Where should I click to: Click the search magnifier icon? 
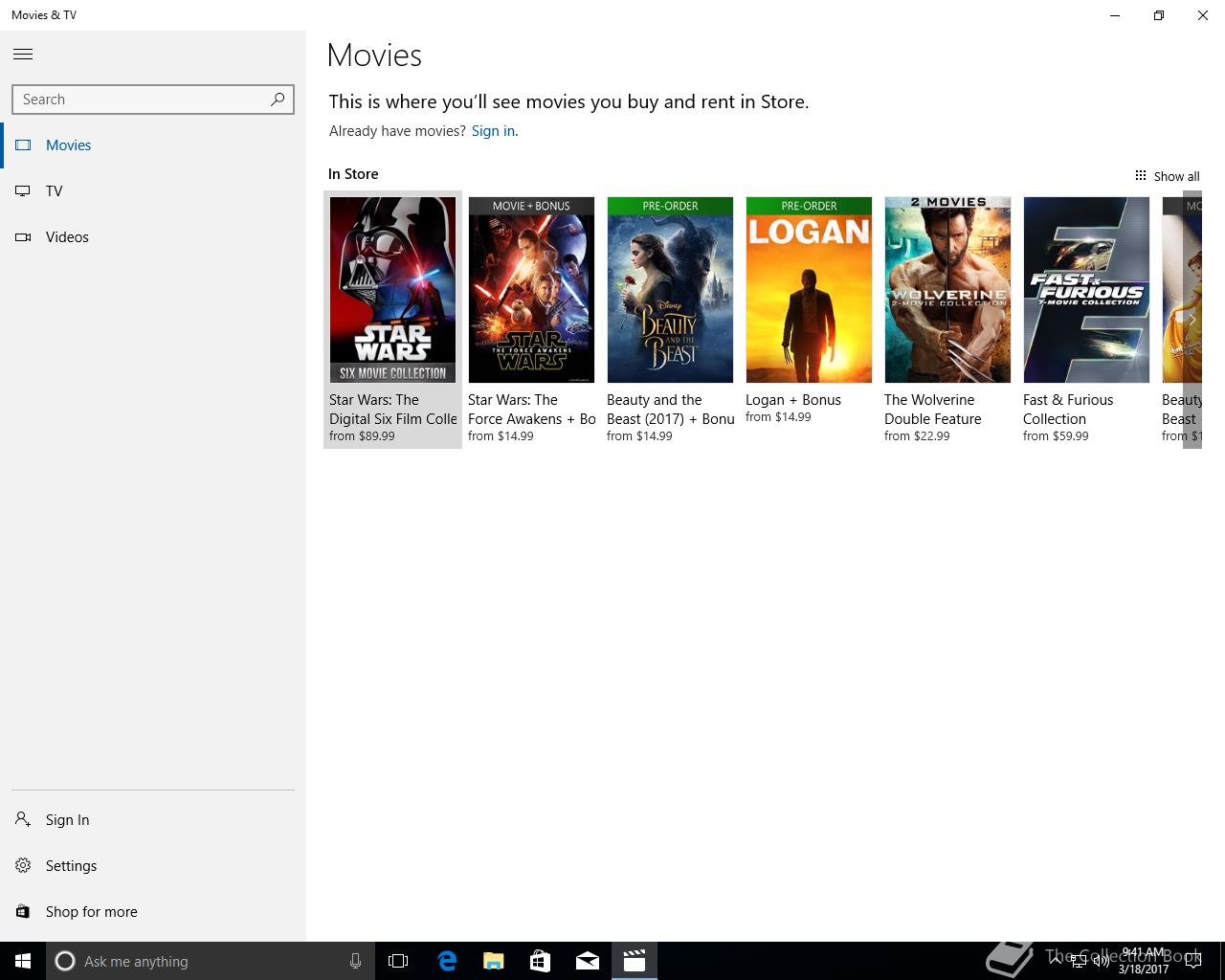click(278, 99)
